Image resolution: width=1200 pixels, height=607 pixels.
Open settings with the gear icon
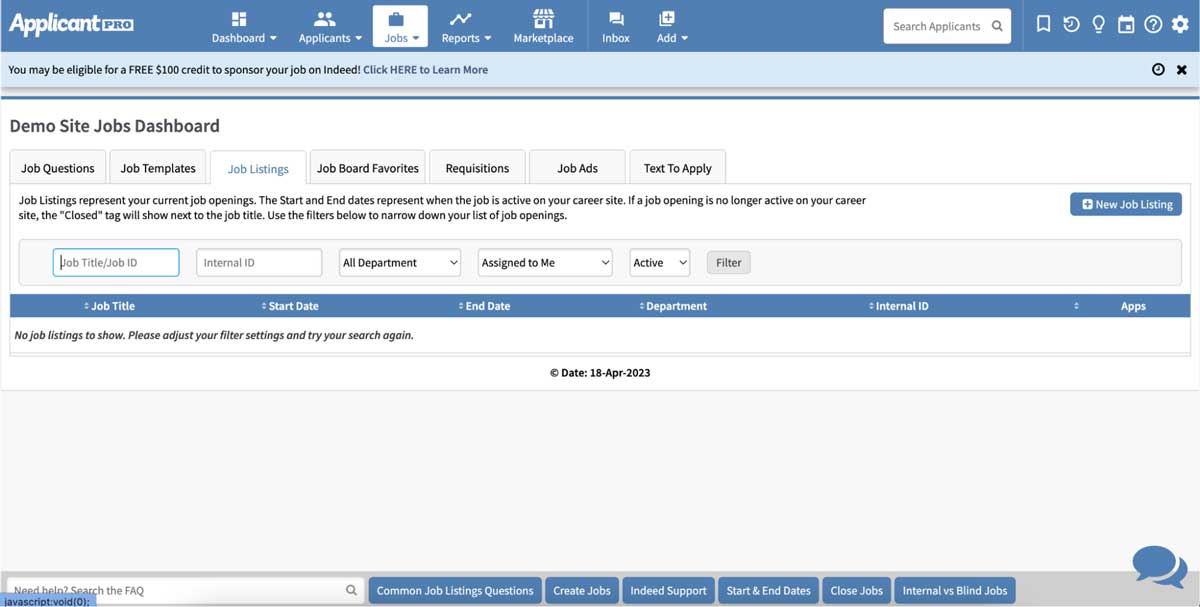pyautogui.click(x=1181, y=23)
